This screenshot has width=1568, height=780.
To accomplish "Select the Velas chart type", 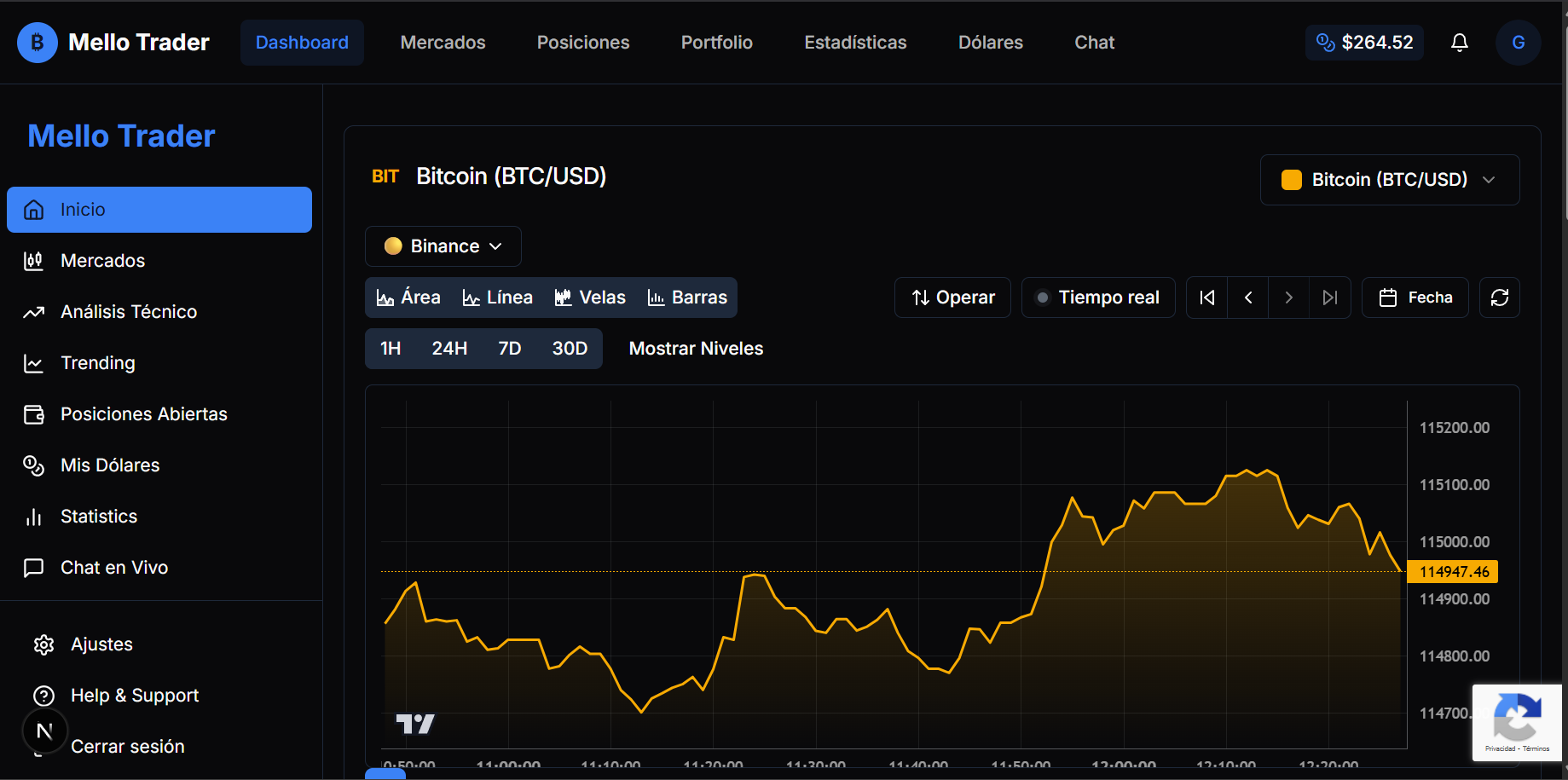I will pos(589,297).
